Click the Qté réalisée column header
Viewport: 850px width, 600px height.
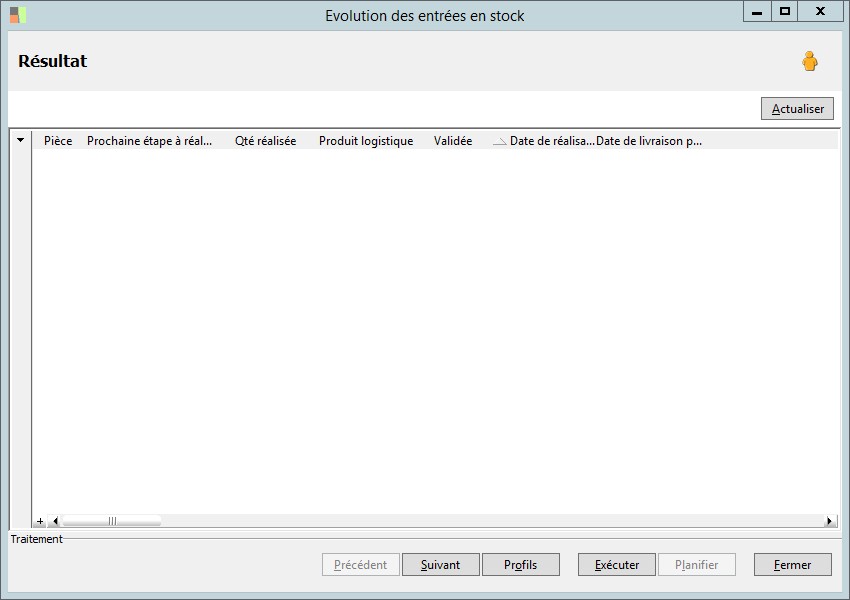click(x=265, y=141)
